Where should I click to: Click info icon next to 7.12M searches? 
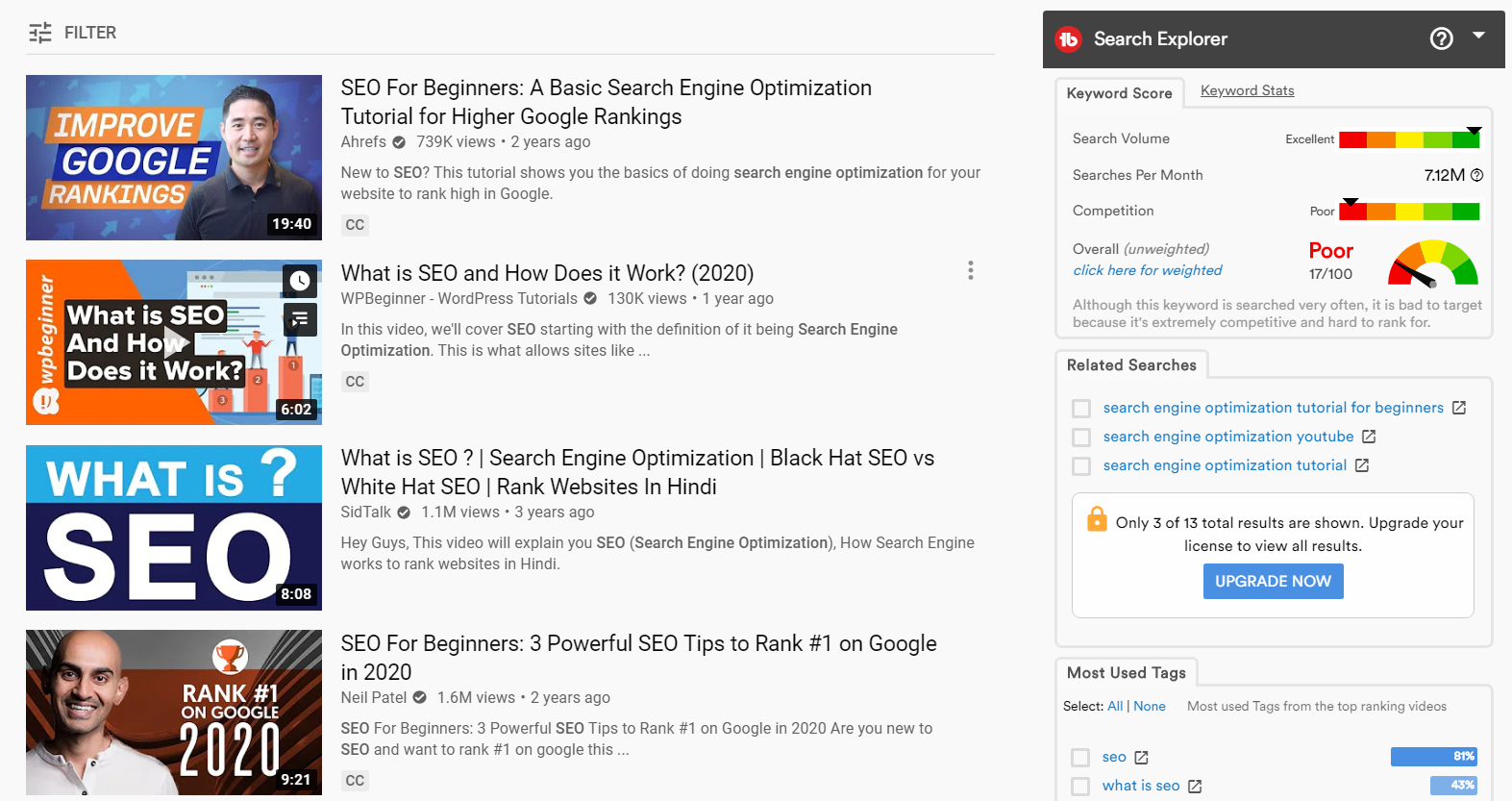pos(1477,175)
